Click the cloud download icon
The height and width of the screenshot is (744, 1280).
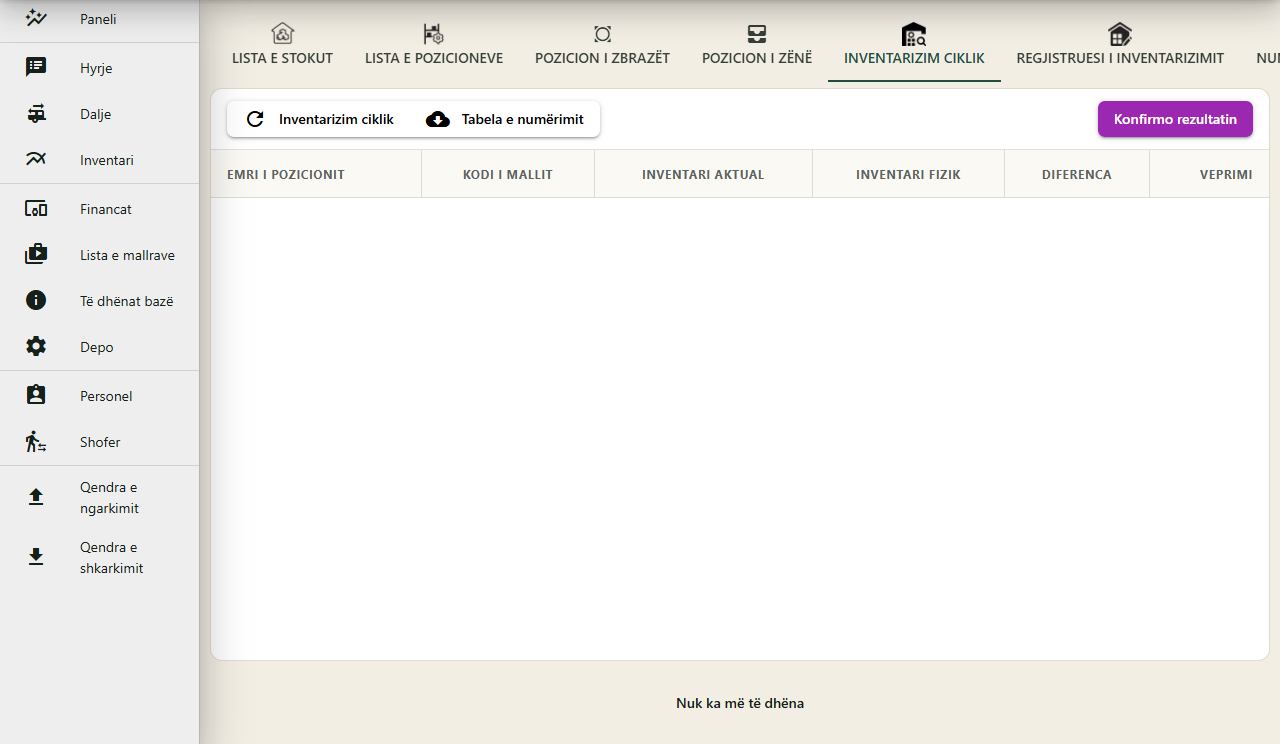tap(438, 119)
